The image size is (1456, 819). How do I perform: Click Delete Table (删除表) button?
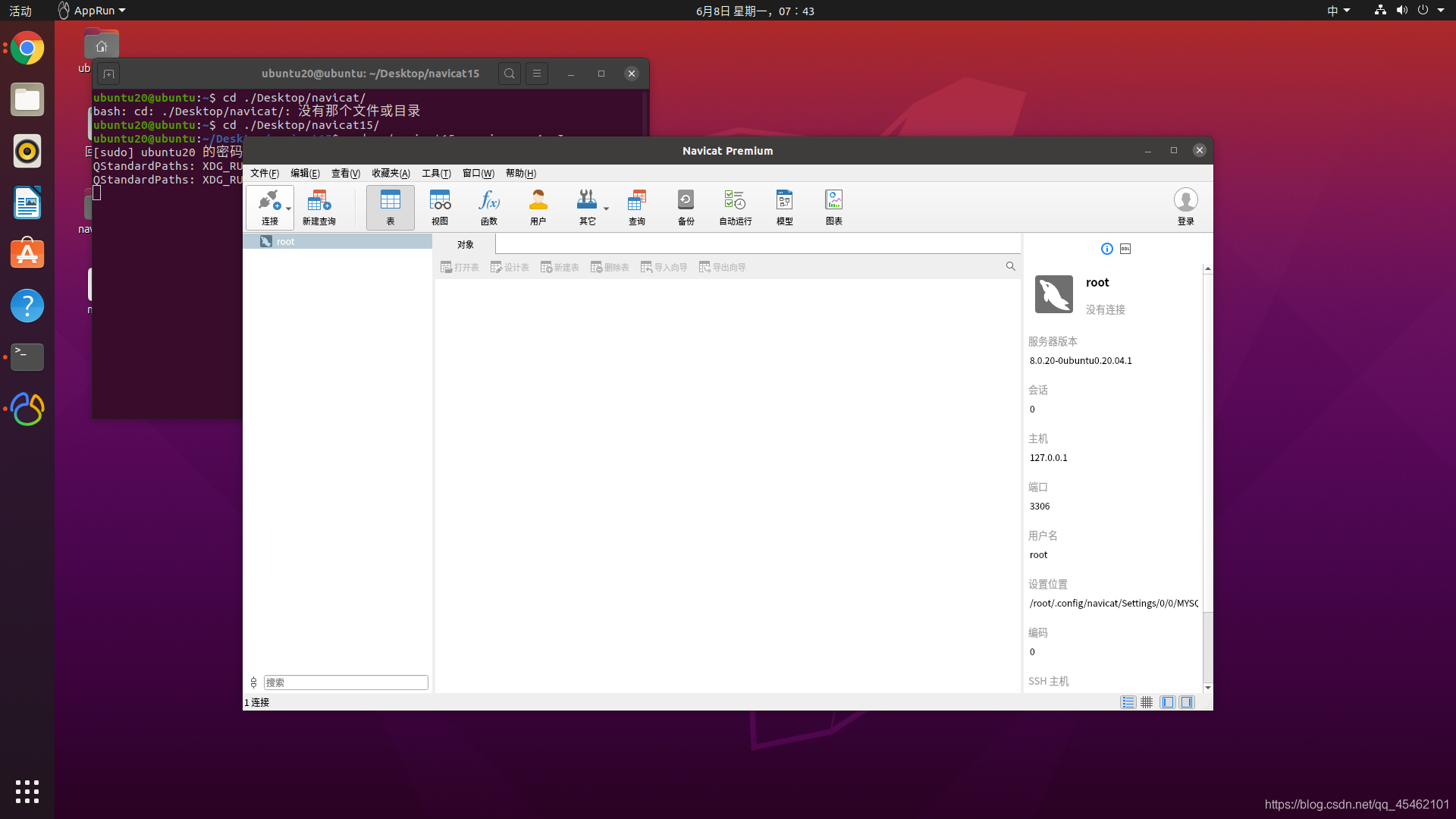610,267
